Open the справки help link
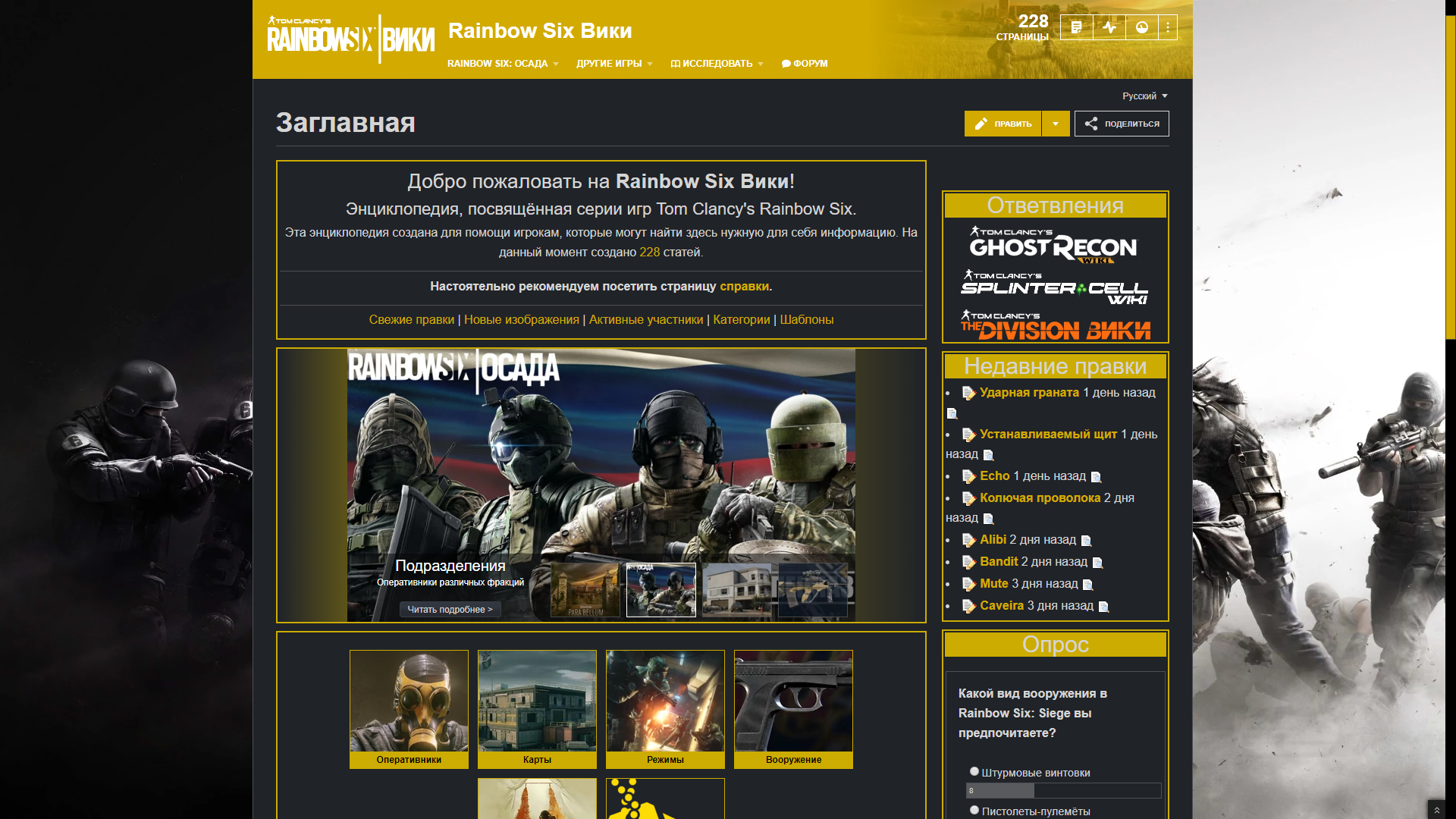The image size is (1456, 819). pos(744,287)
